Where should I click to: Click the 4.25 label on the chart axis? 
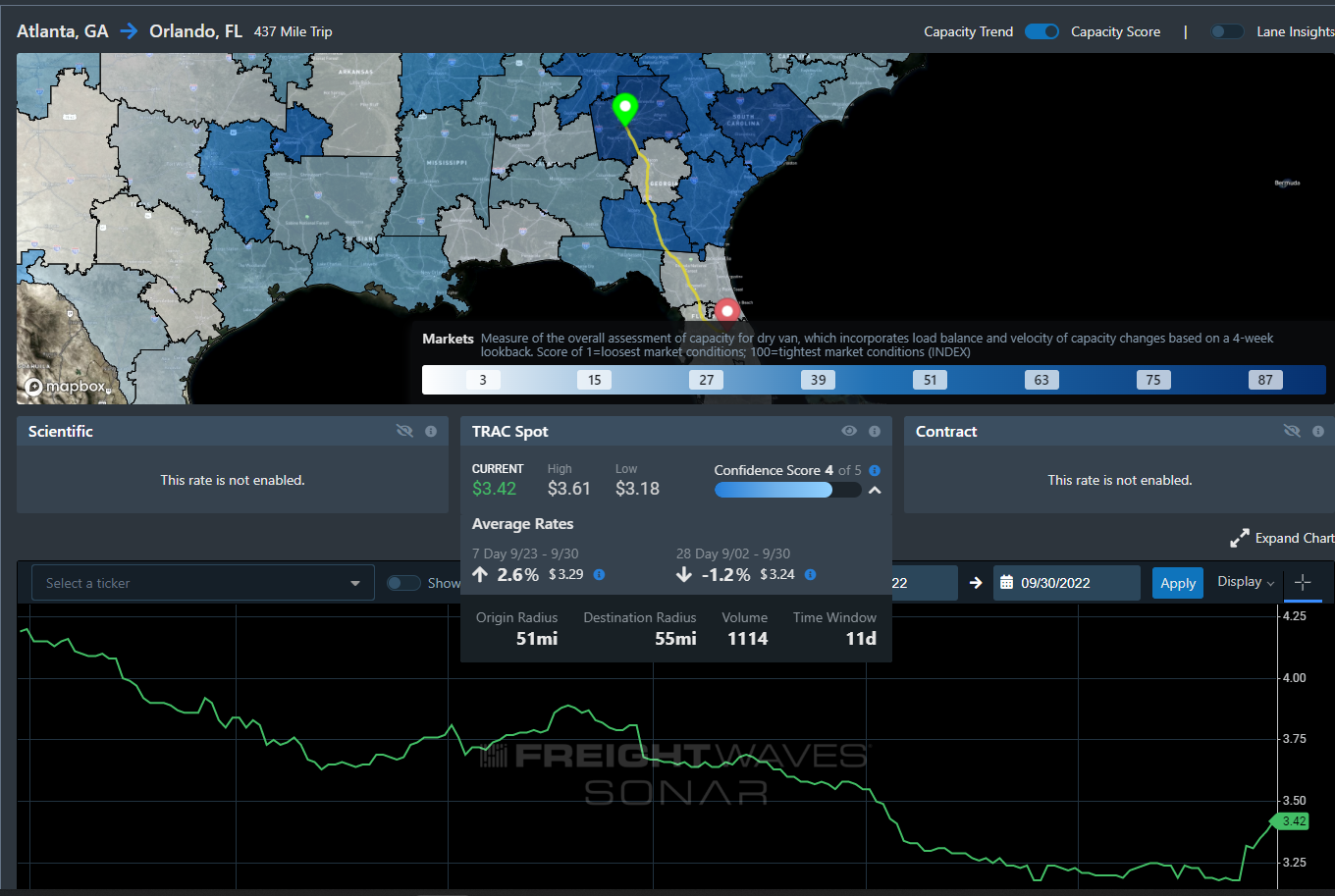[1294, 616]
